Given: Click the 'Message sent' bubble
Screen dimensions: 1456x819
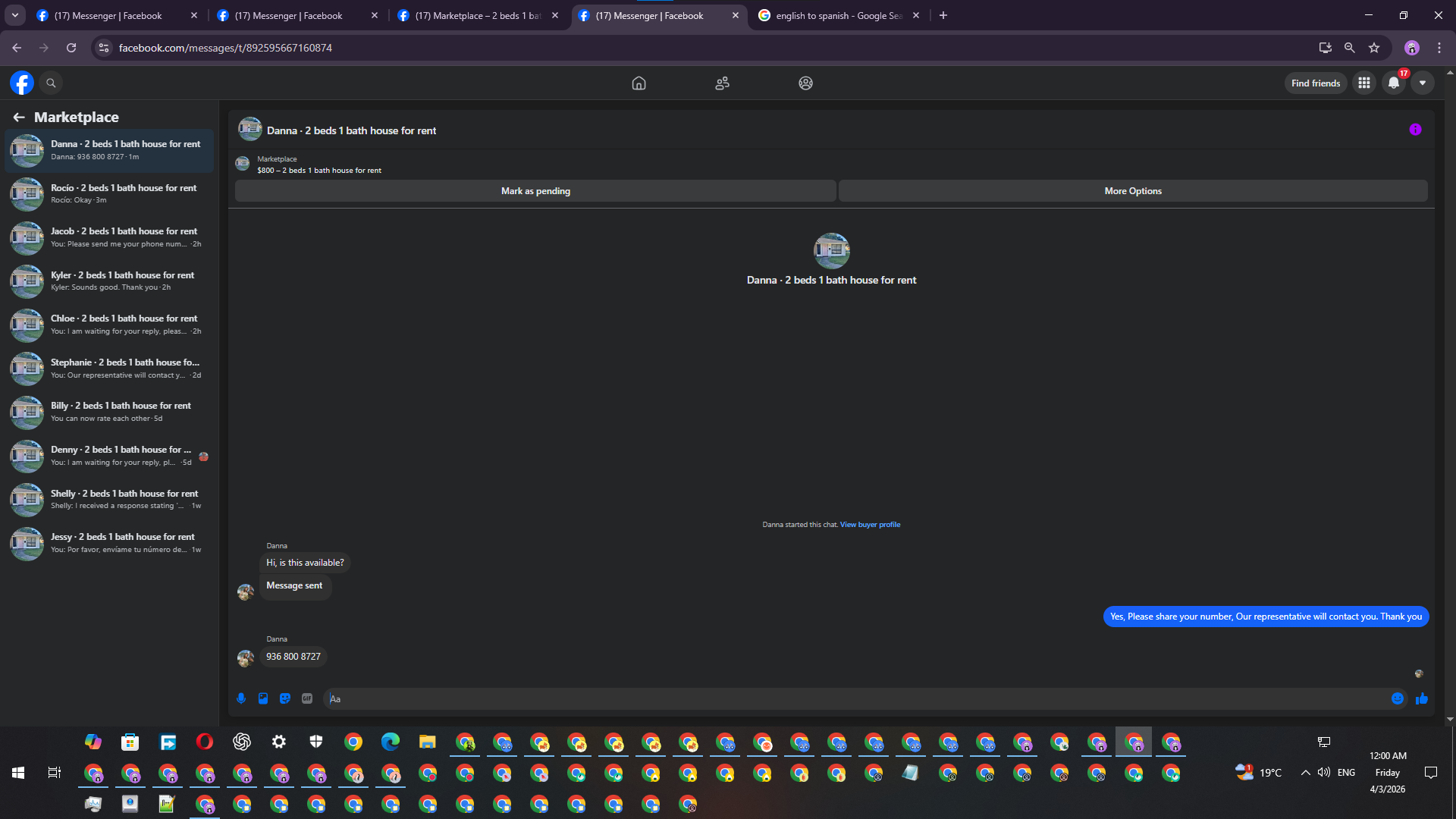Looking at the screenshot, I should [295, 586].
